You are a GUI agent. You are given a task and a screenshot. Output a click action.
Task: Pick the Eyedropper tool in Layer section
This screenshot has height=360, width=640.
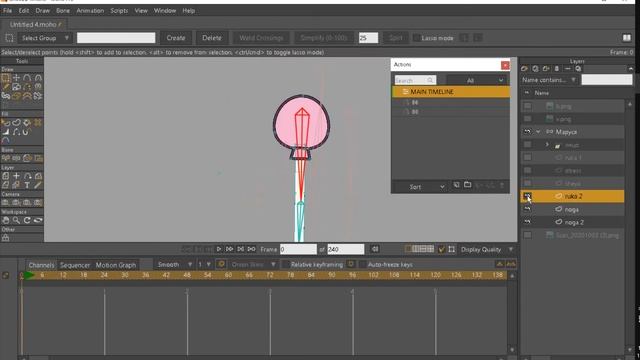coord(38,185)
